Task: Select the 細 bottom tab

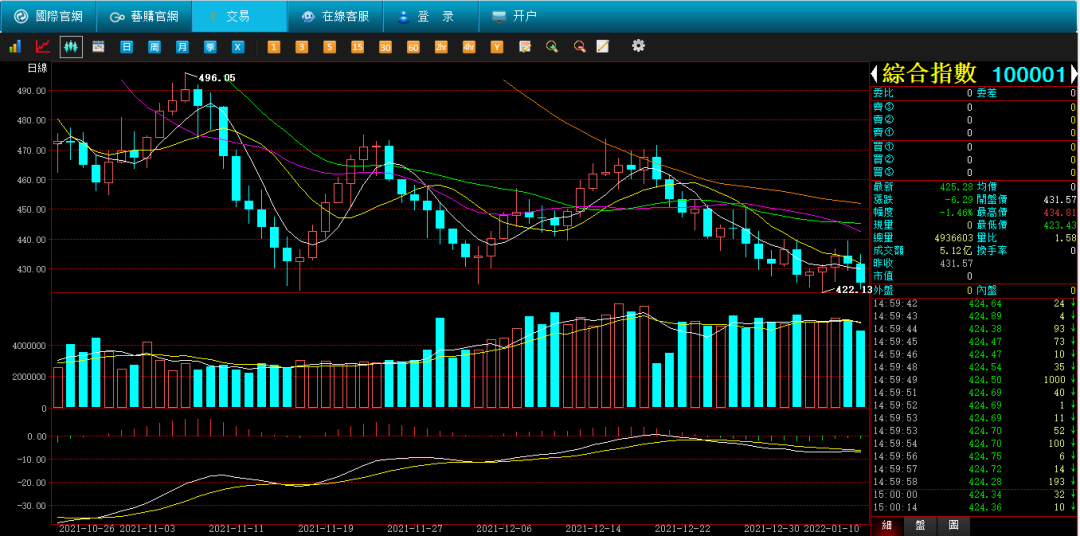Action: [x=888, y=525]
